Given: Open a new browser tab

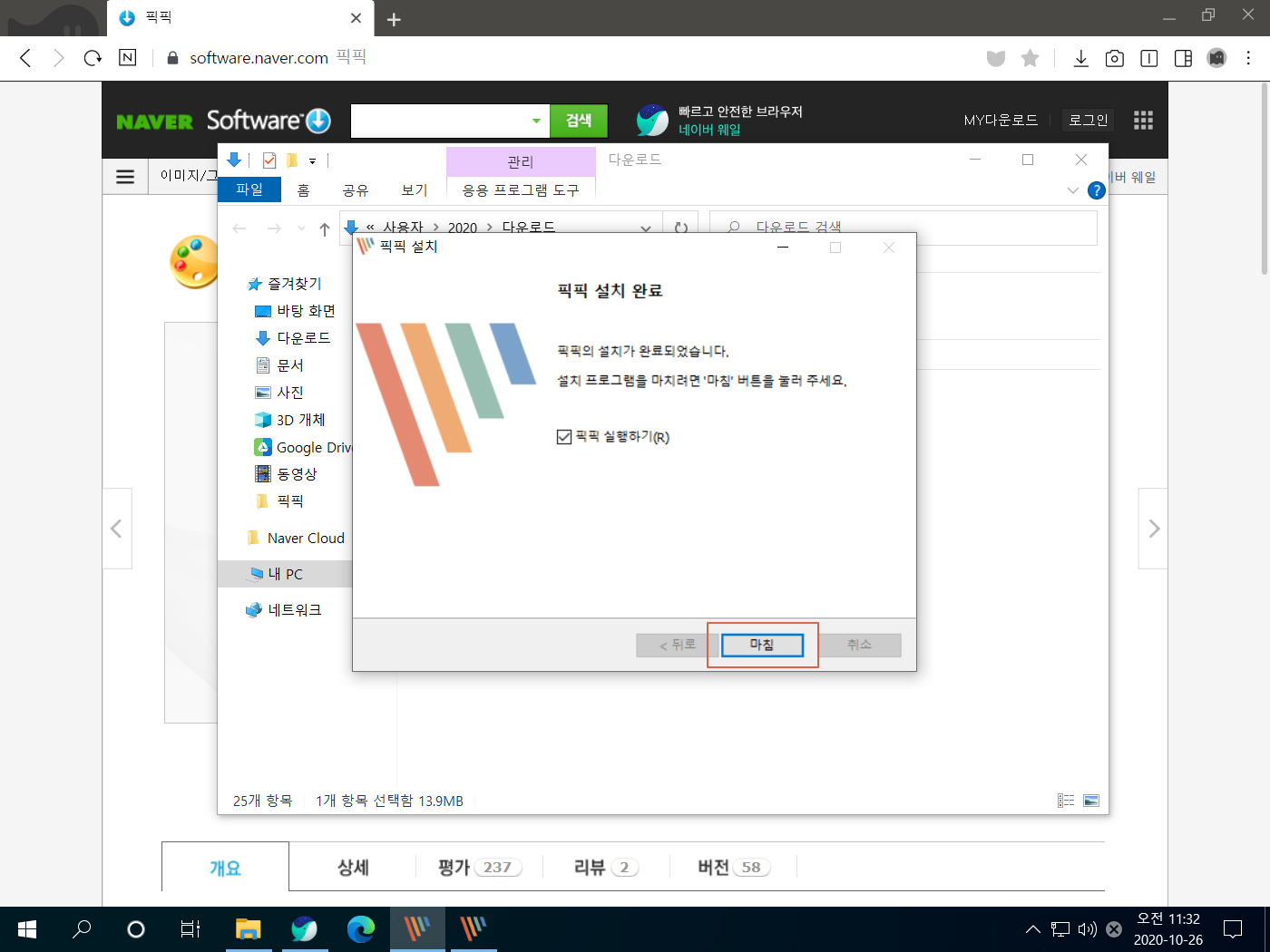Looking at the screenshot, I should pos(394,19).
